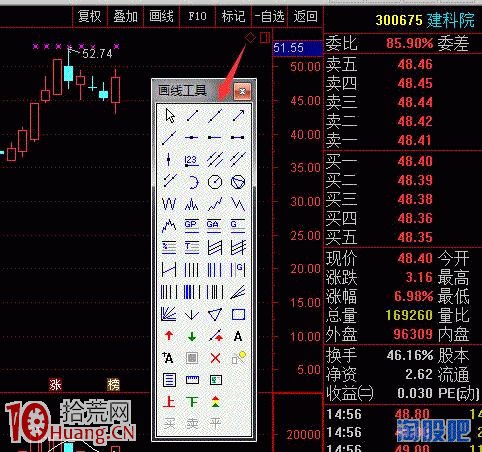Select the letter A text tool

coord(238,336)
